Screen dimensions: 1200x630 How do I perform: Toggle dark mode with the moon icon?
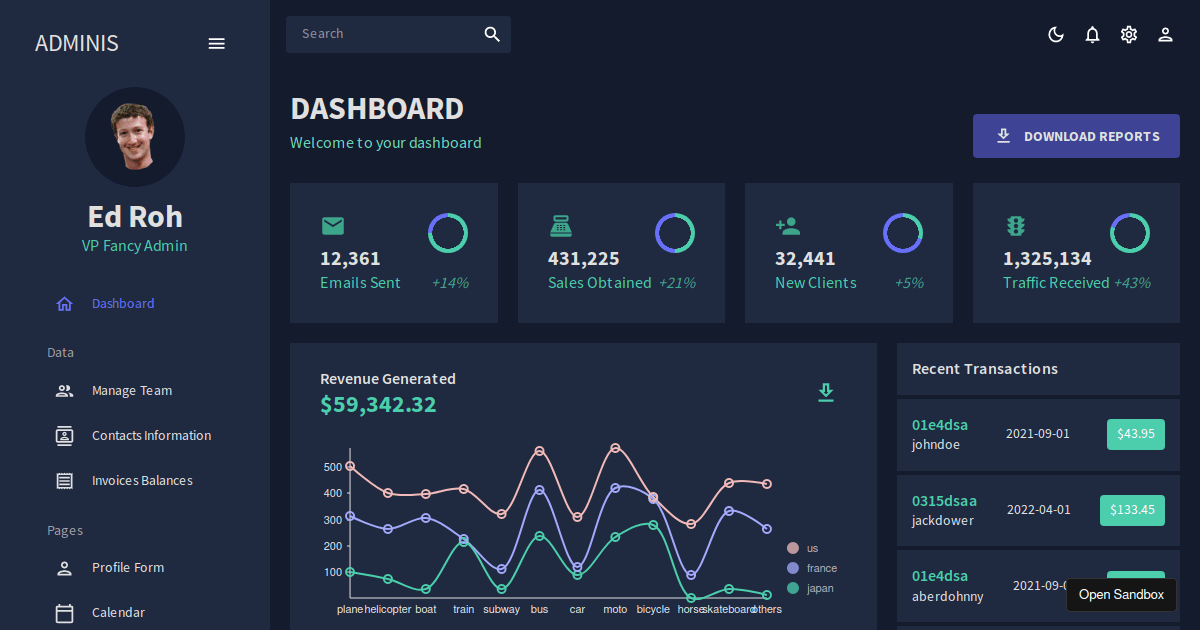pos(1056,34)
